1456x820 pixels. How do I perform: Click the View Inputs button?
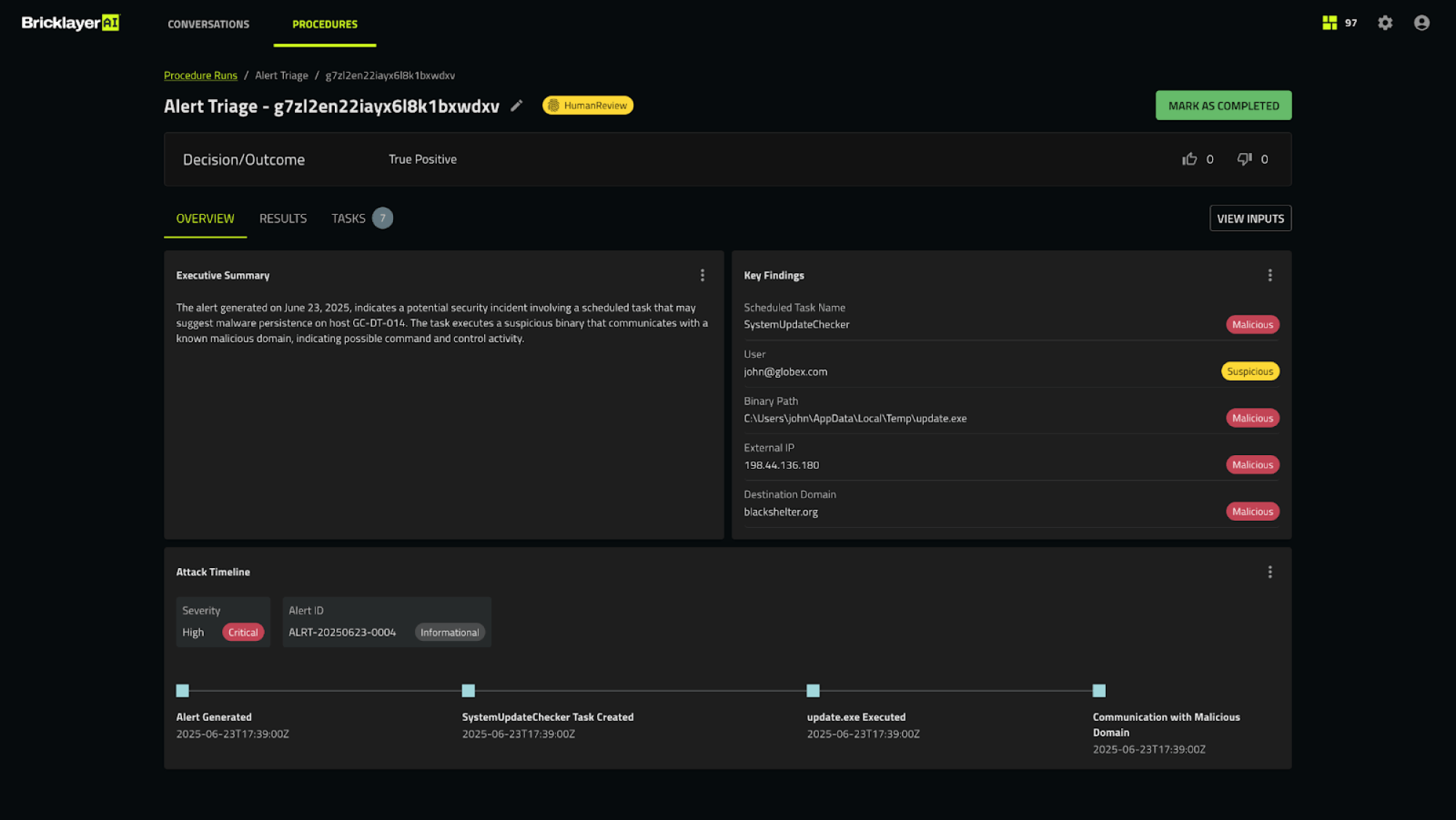1250,218
